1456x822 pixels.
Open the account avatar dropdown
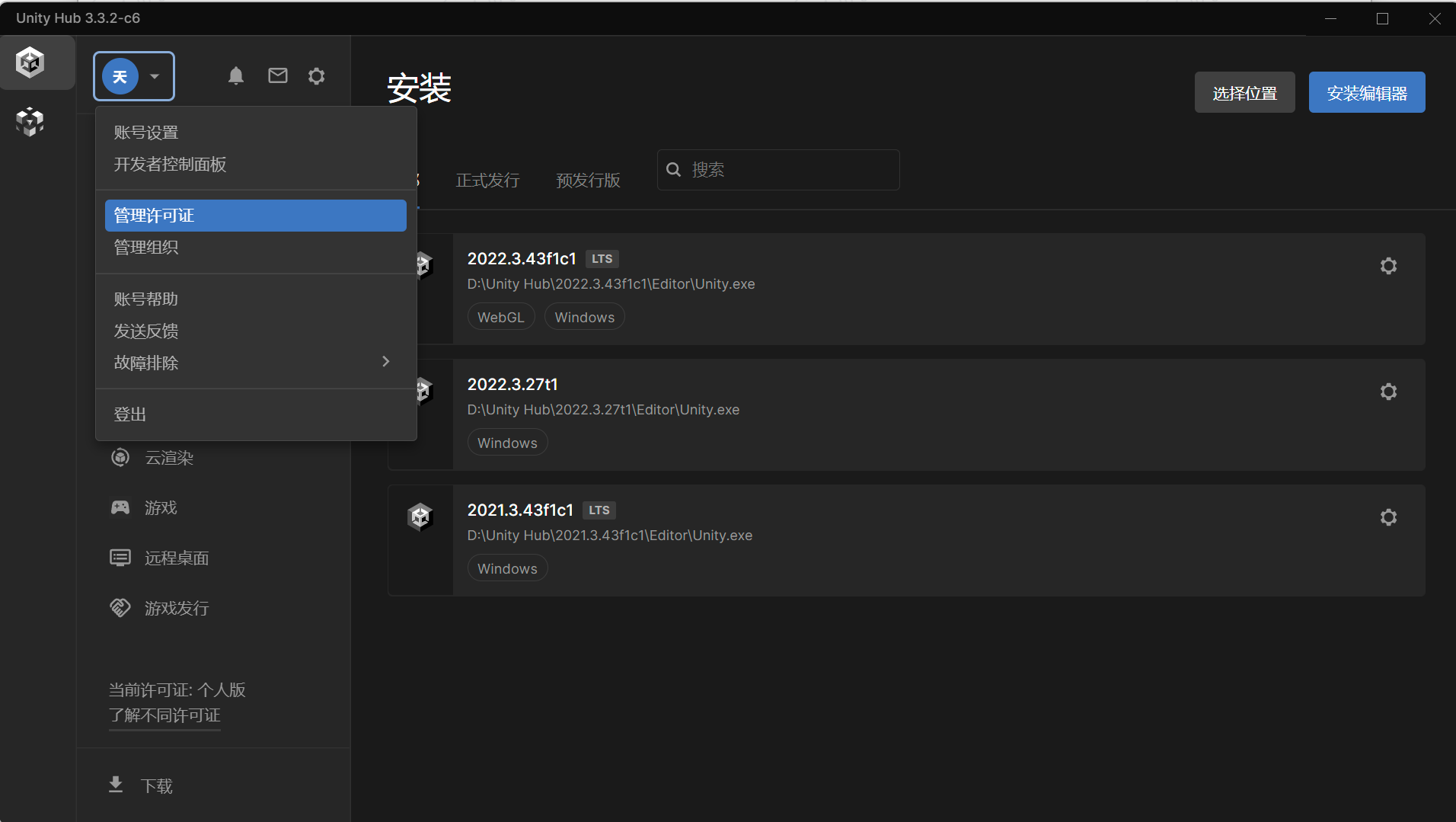tap(134, 76)
